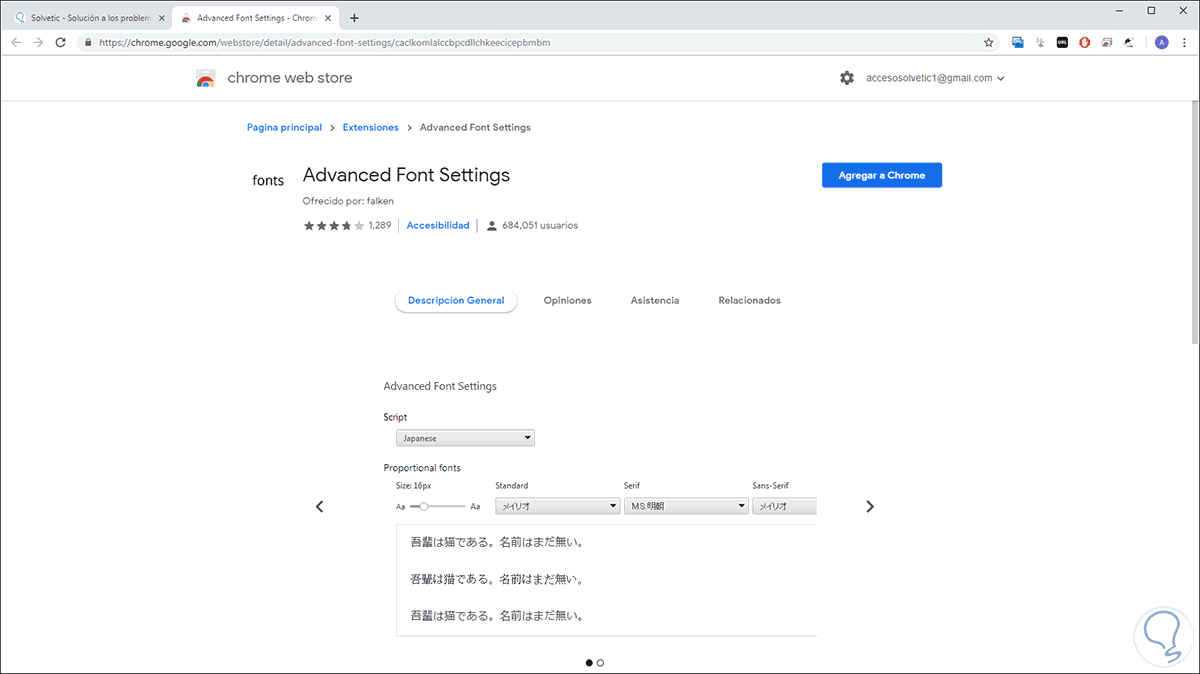Click the address bar URL
This screenshot has height=674, width=1200.
325,43
